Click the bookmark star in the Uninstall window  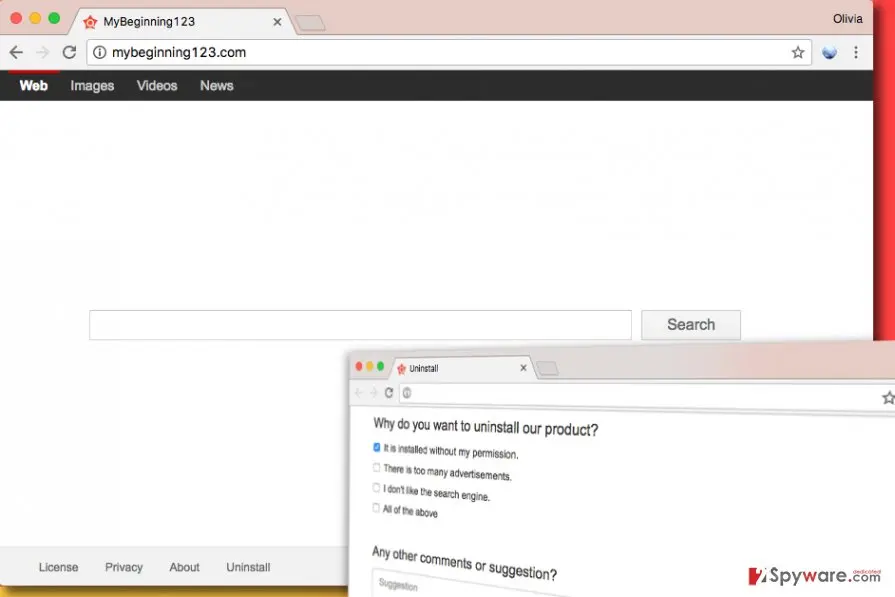tap(888, 398)
